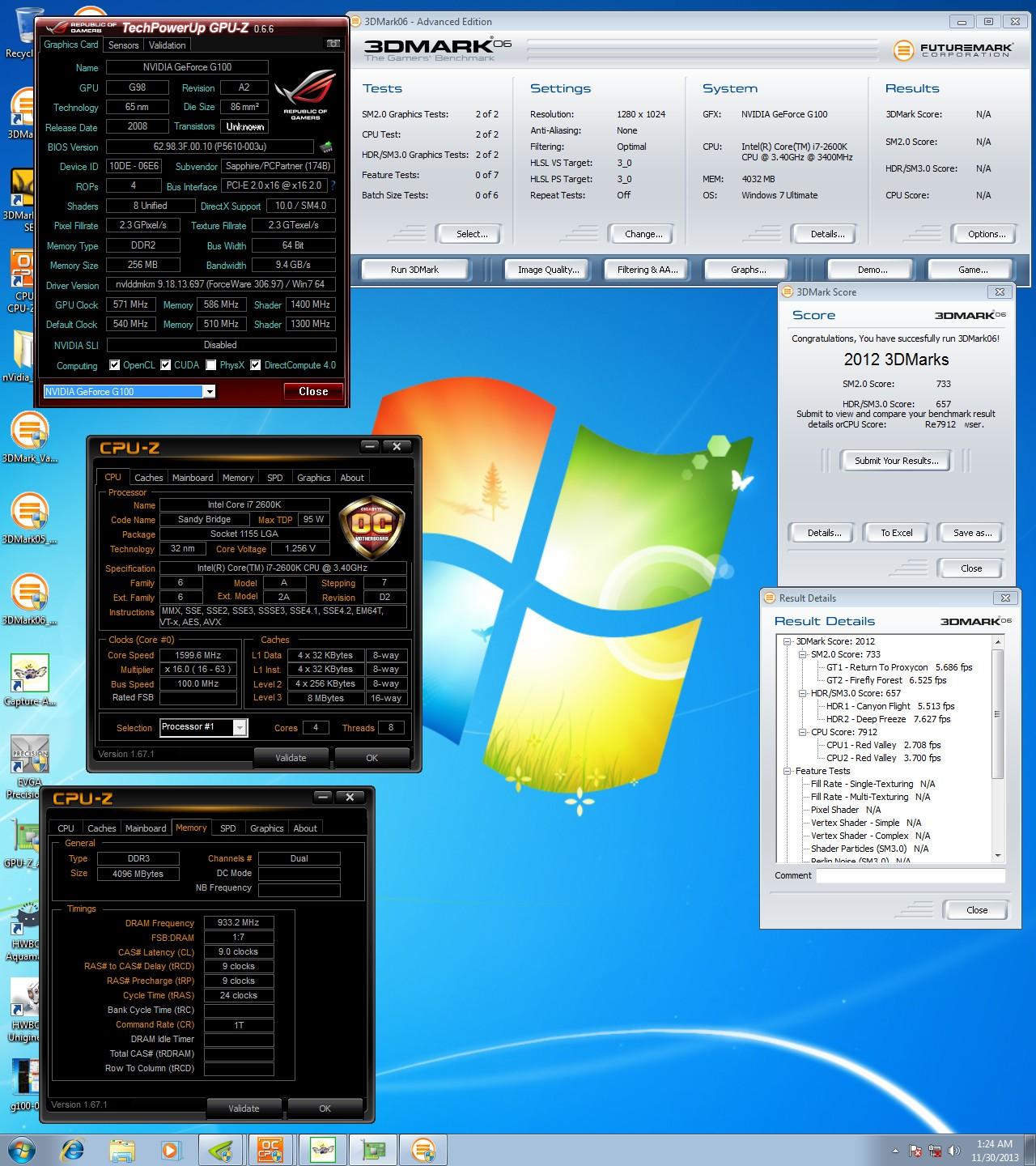
Task: Select HDR2 - Deep Freeze result row
Action: point(888,719)
